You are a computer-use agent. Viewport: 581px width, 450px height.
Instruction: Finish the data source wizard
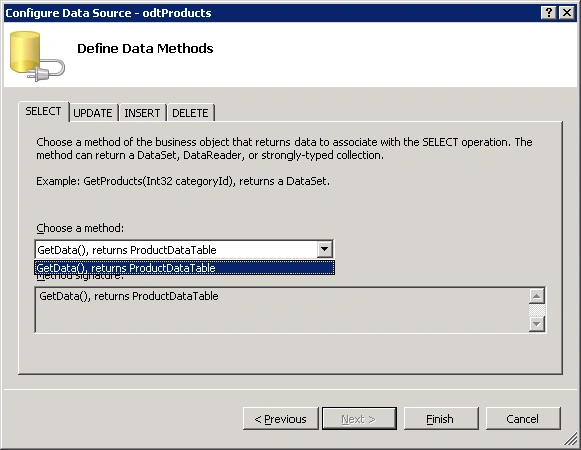tap(441, 419)
